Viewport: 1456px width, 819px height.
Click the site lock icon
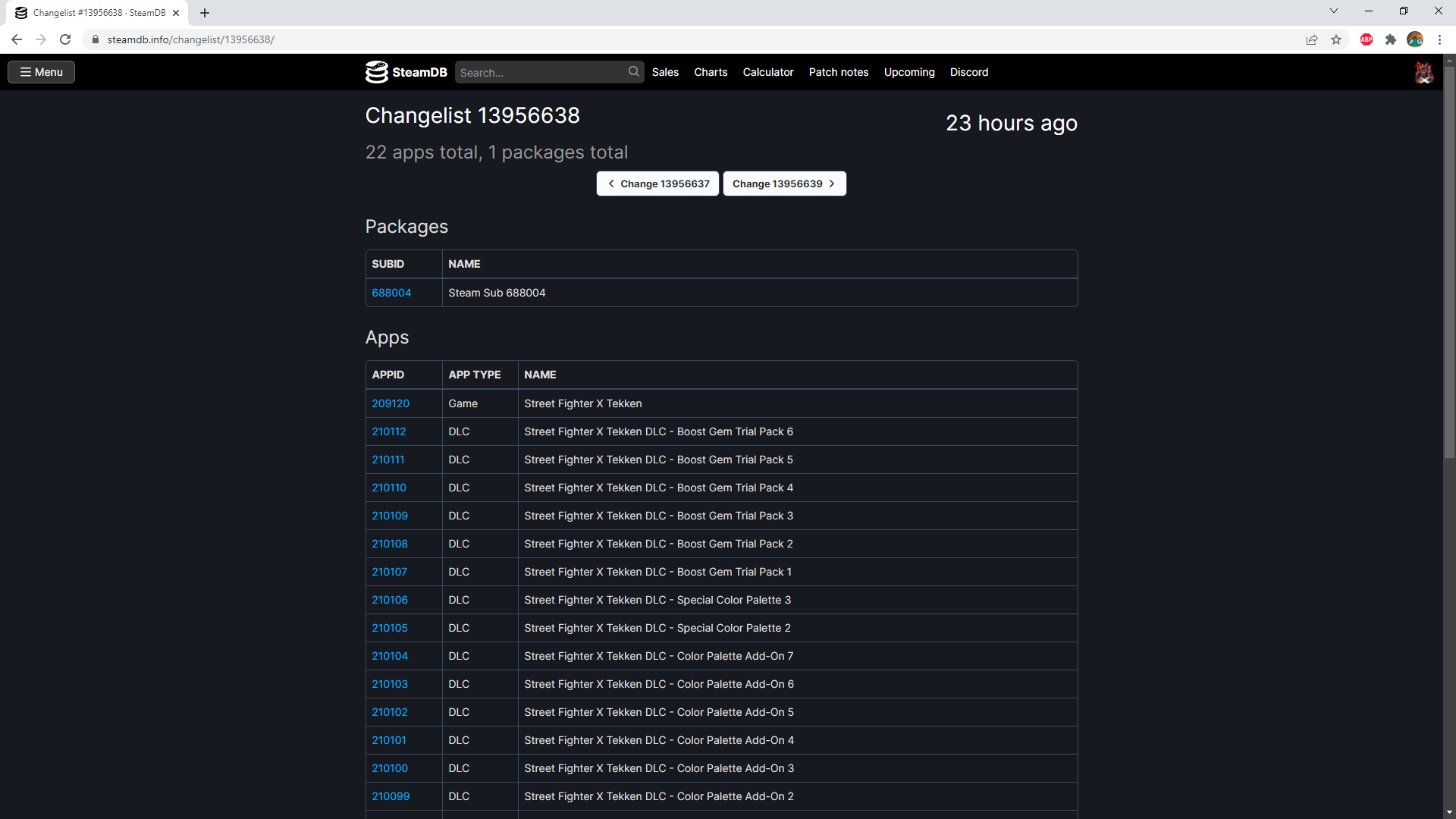[x=96, y=39]
